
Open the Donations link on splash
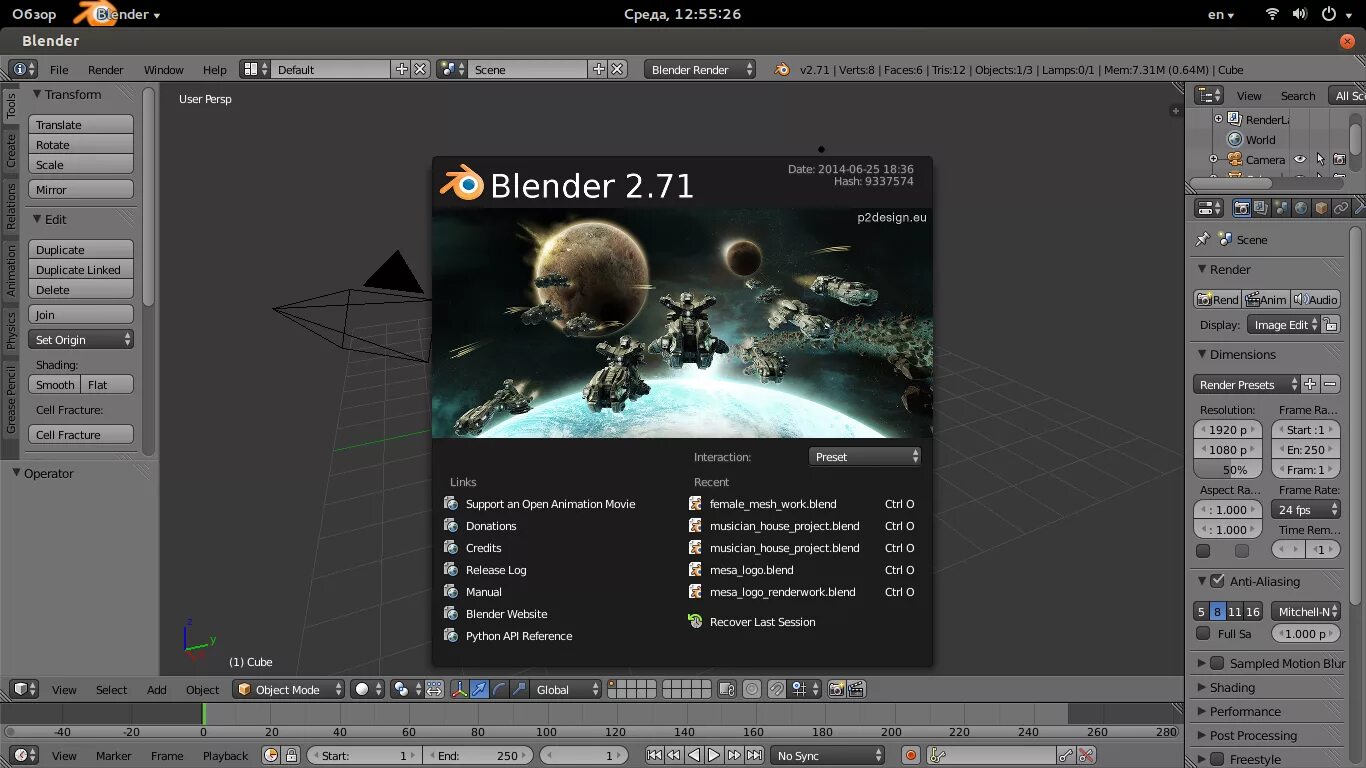coord(491,526)
